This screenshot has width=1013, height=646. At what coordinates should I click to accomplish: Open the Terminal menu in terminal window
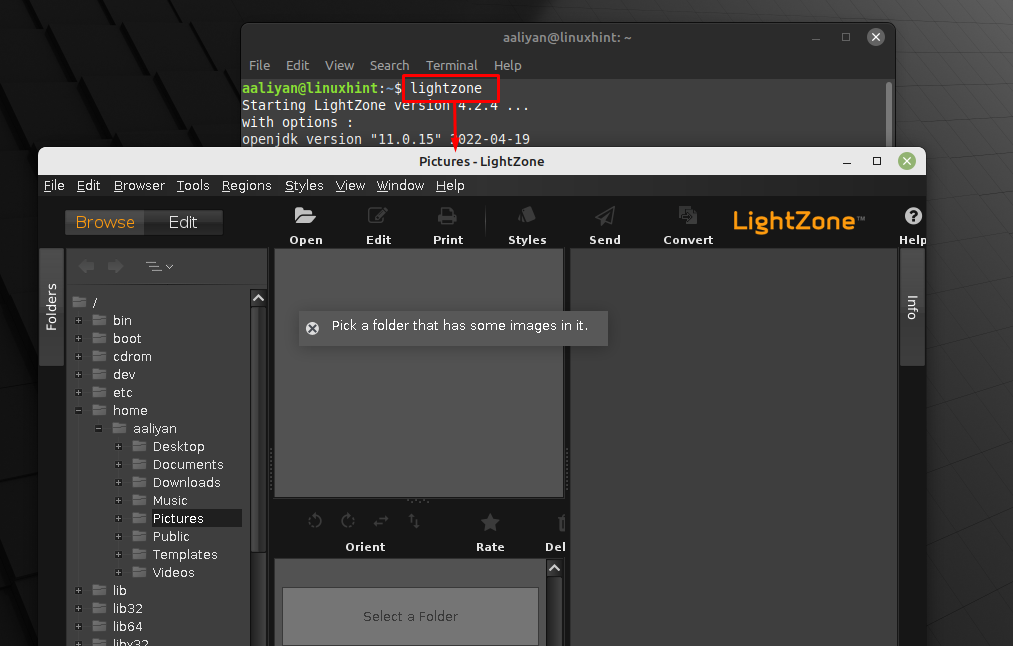[452, 65]
